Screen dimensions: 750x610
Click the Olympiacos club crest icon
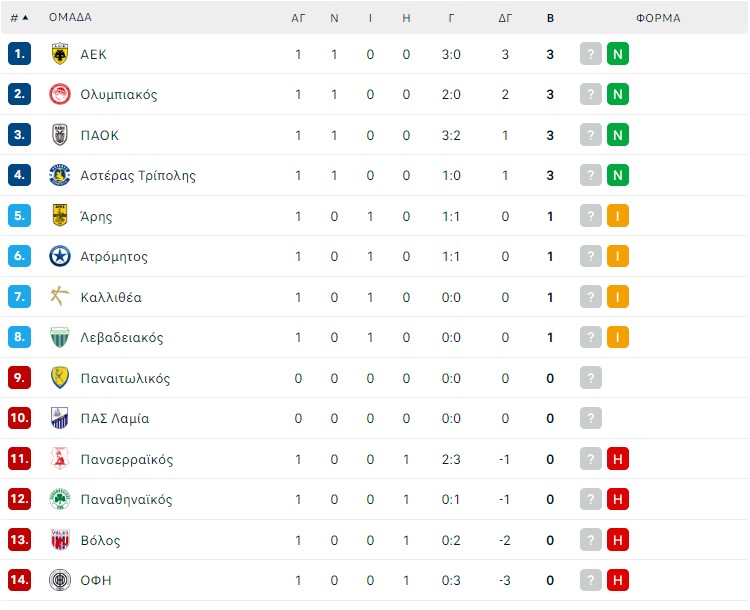pos(60,95)
